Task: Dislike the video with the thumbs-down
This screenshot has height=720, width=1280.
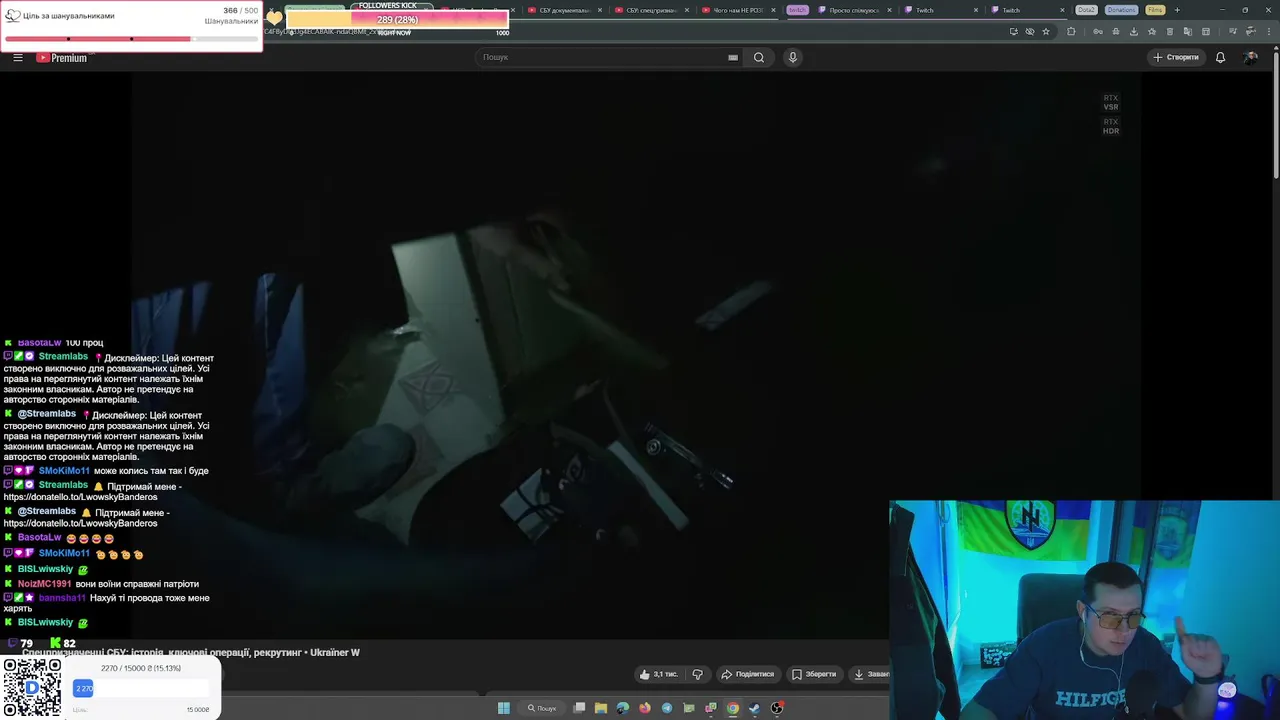Action: (x=698, y=674)
